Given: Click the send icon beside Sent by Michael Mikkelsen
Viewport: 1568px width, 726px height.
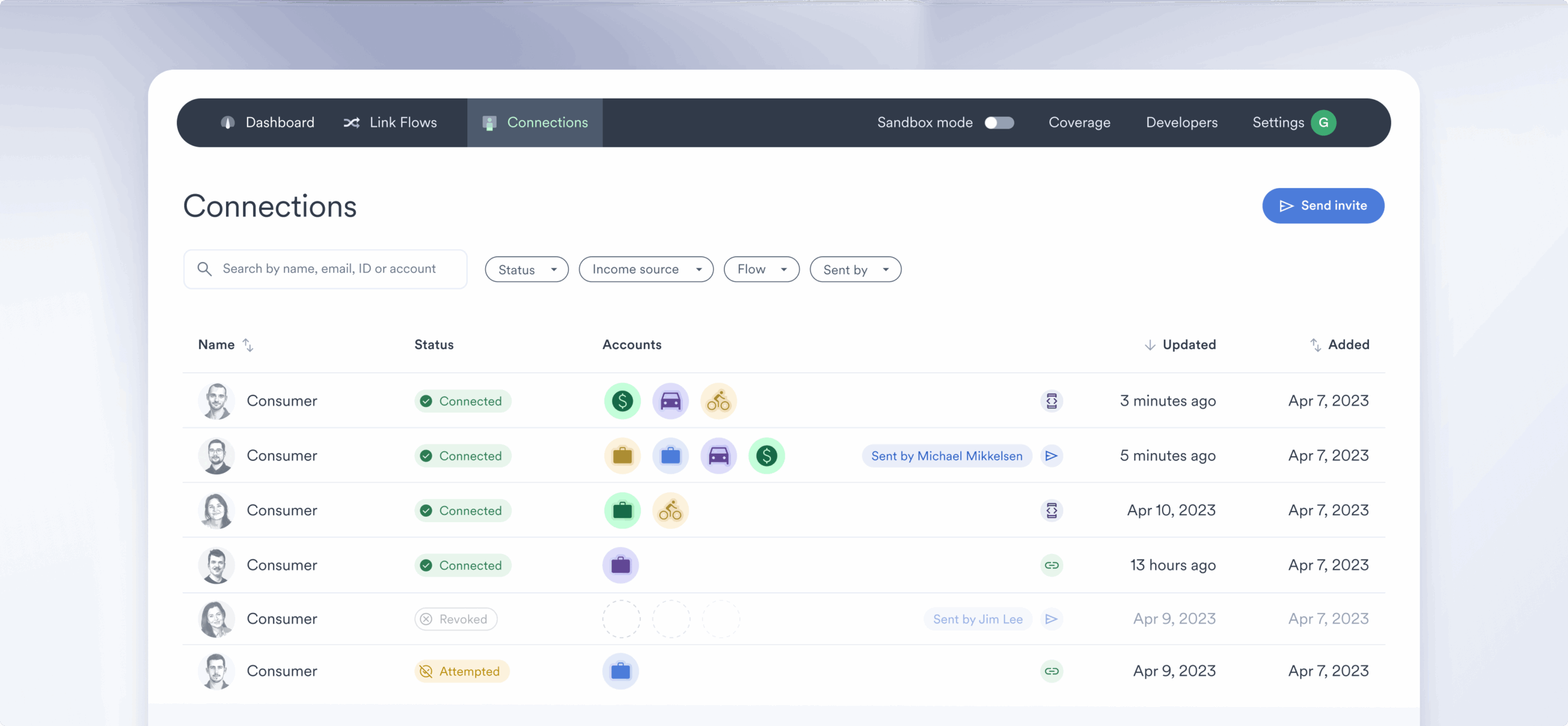Looking at the screenshot, I should pos(1052,455).
